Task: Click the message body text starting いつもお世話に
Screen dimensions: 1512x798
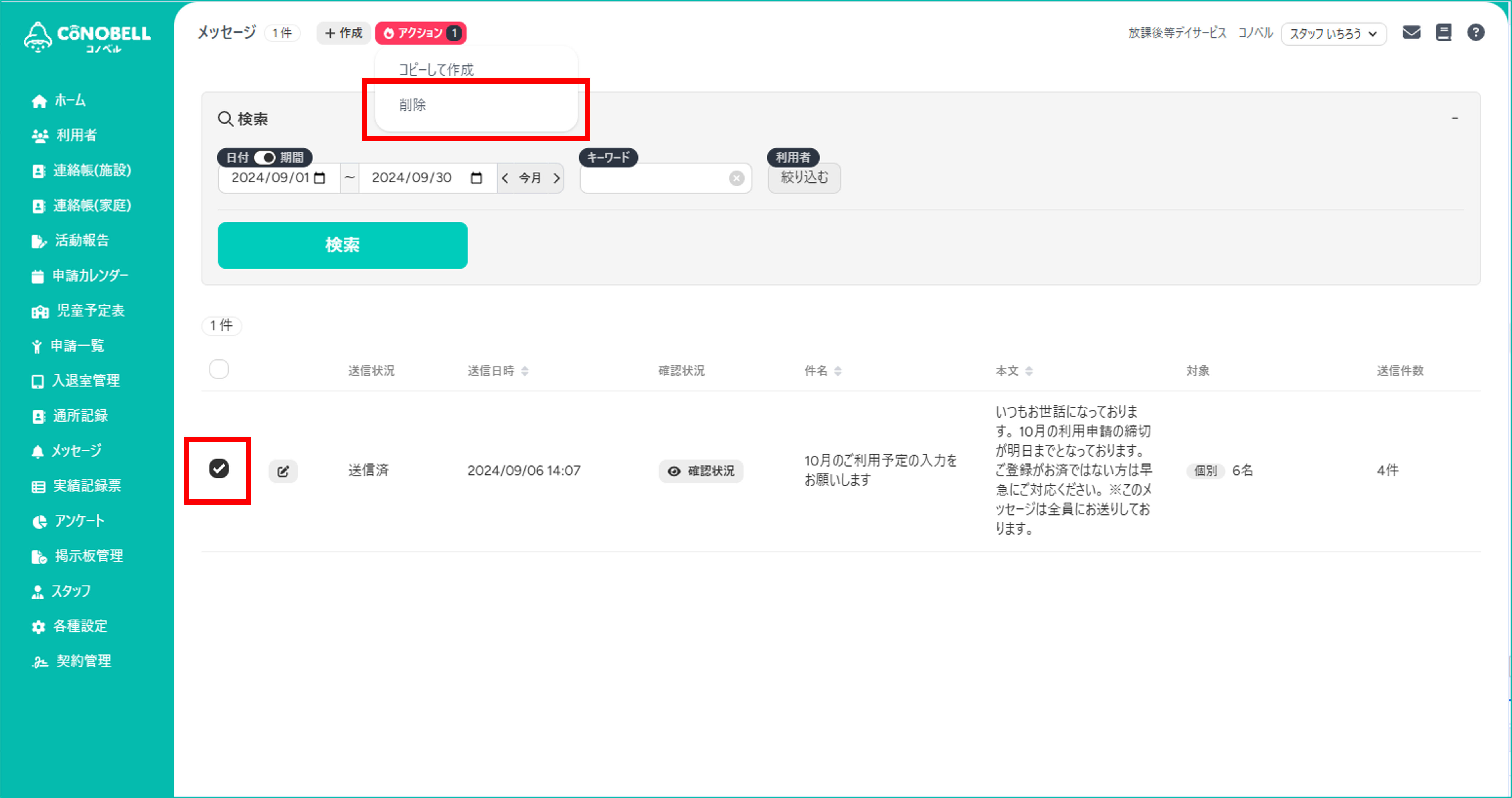Action: coord(1074,470)
